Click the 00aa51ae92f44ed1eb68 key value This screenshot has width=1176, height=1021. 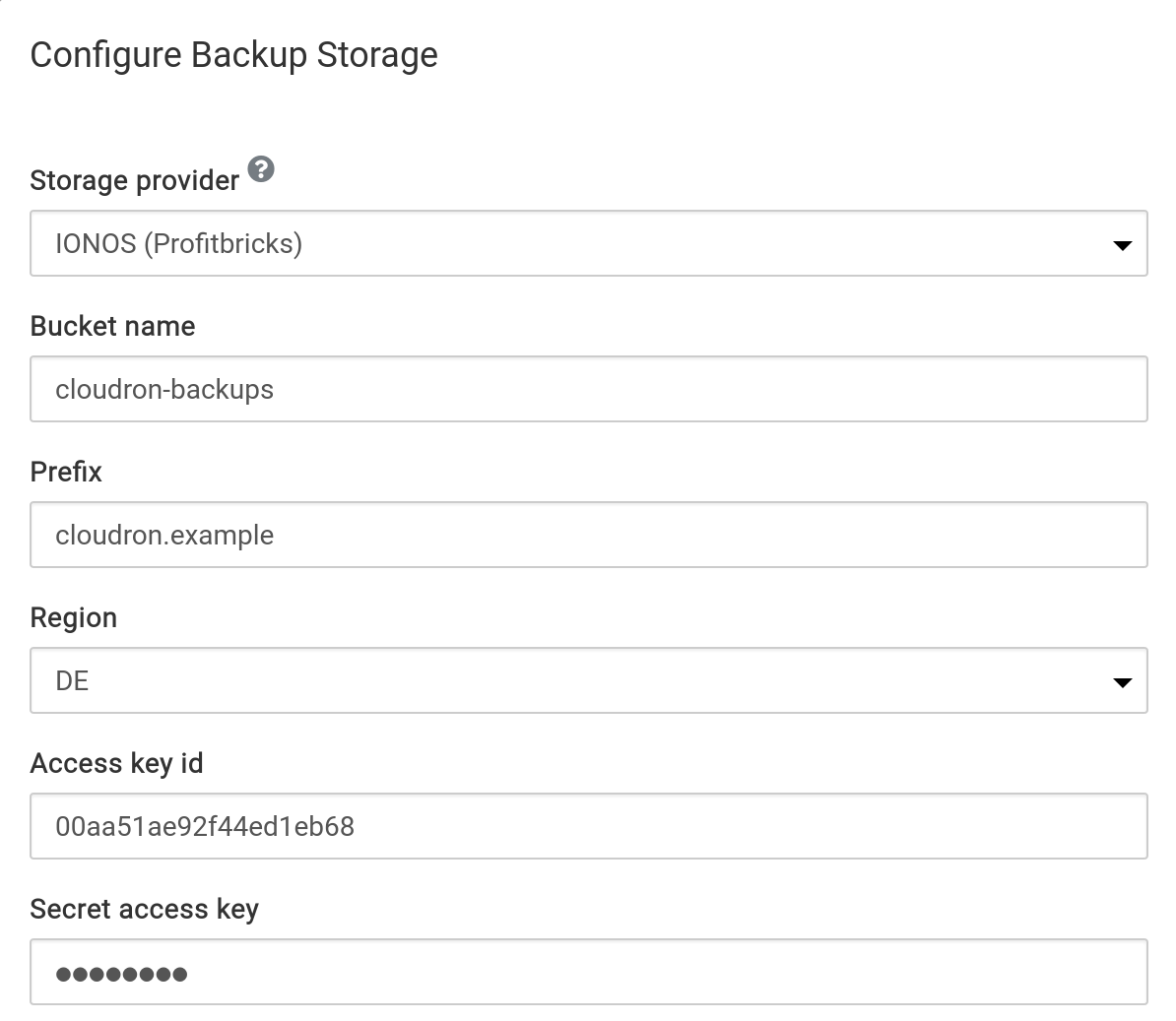click(x=205, y=826)
